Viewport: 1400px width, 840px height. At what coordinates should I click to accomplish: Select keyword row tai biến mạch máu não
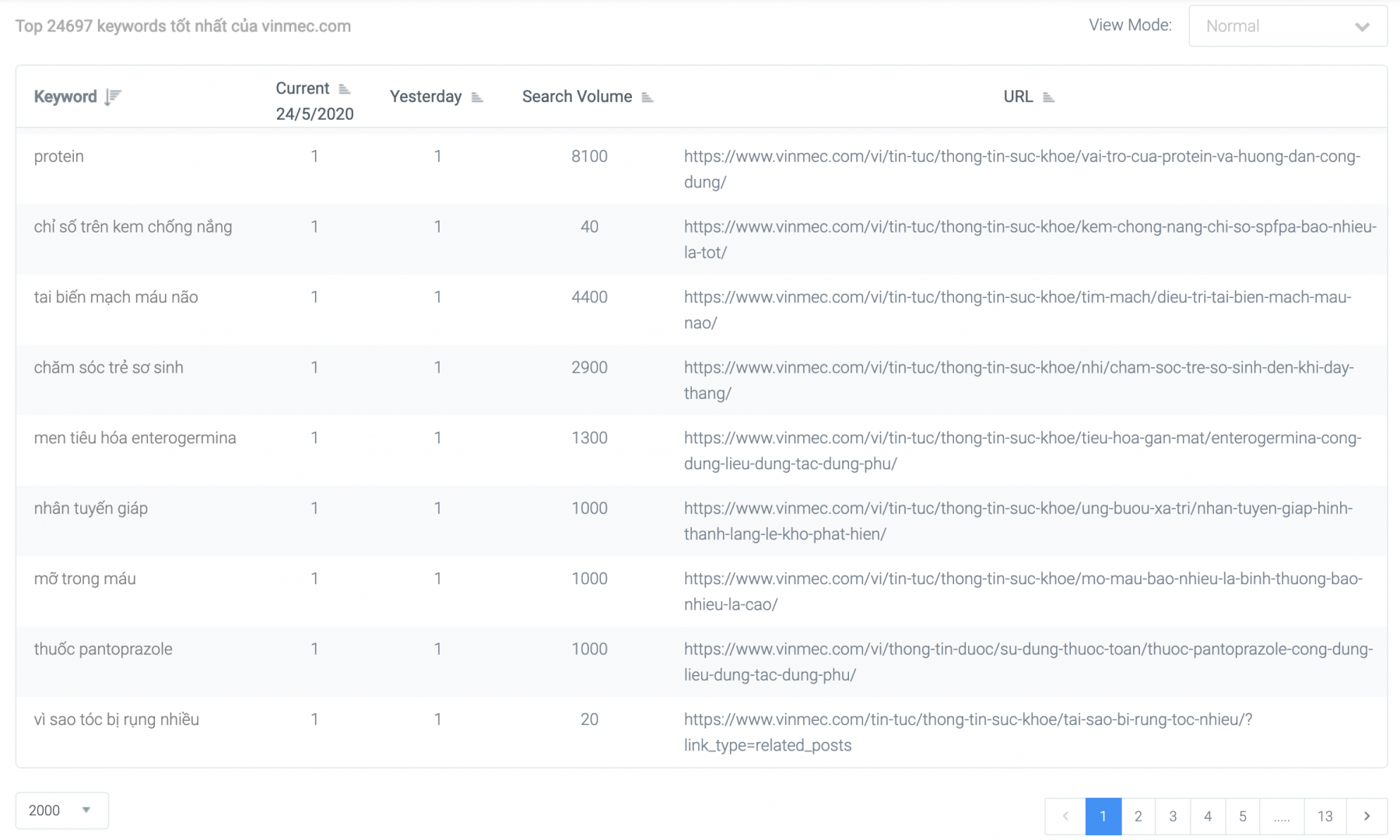click(x=116, y=297)
